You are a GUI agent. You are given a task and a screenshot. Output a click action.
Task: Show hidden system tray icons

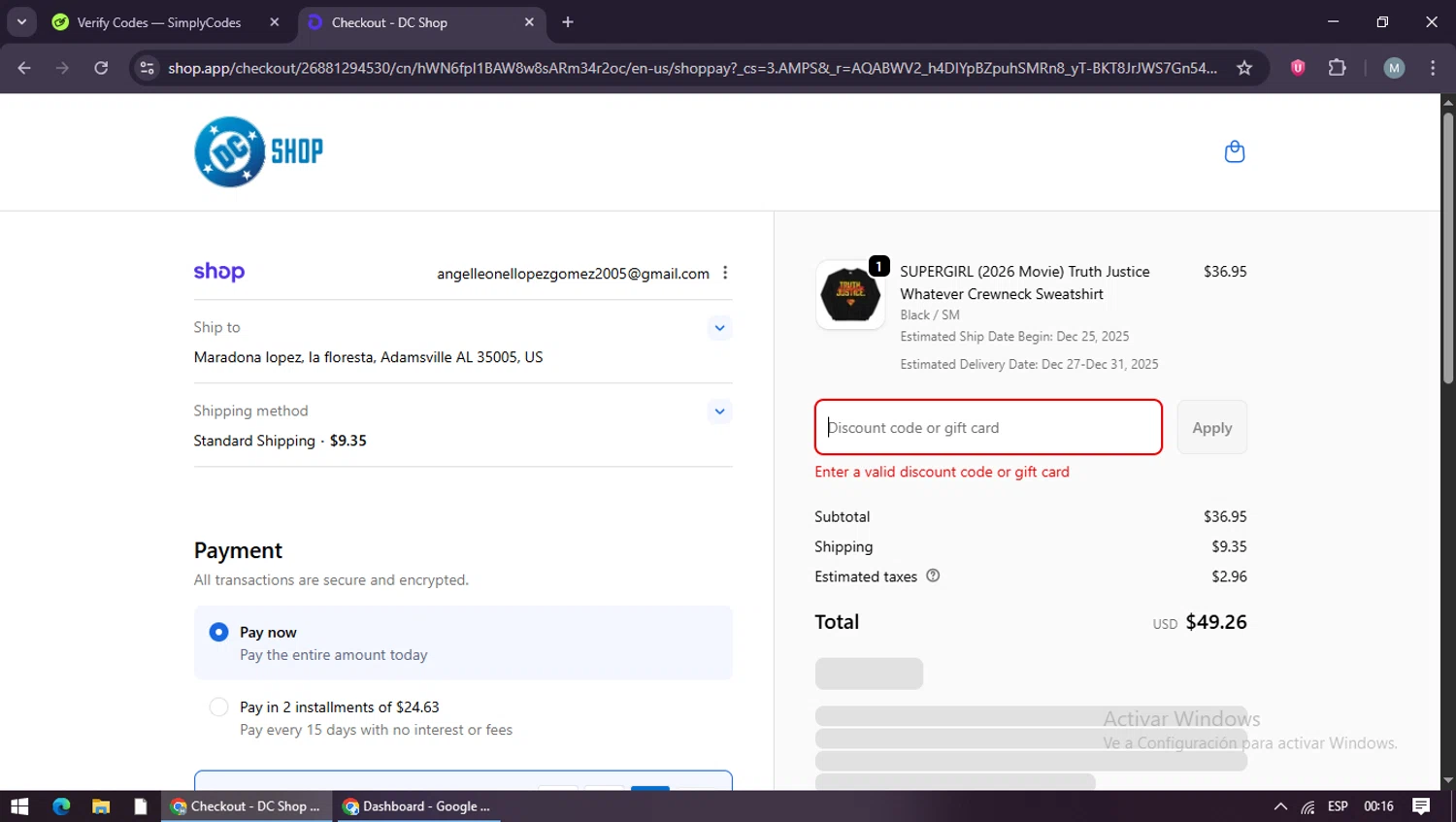coord(1280,806)
